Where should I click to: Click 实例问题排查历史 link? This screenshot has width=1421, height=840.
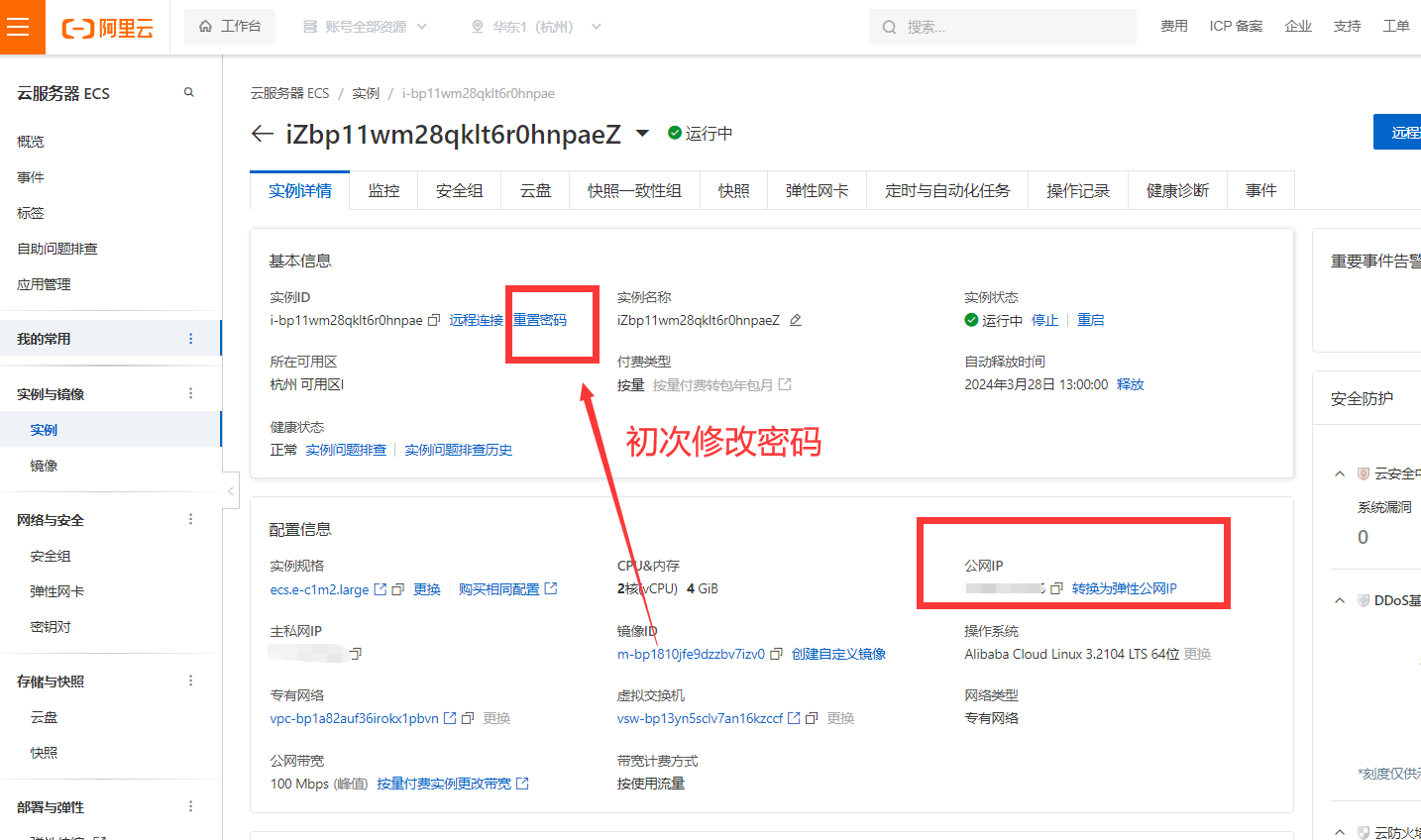[459, 450]
